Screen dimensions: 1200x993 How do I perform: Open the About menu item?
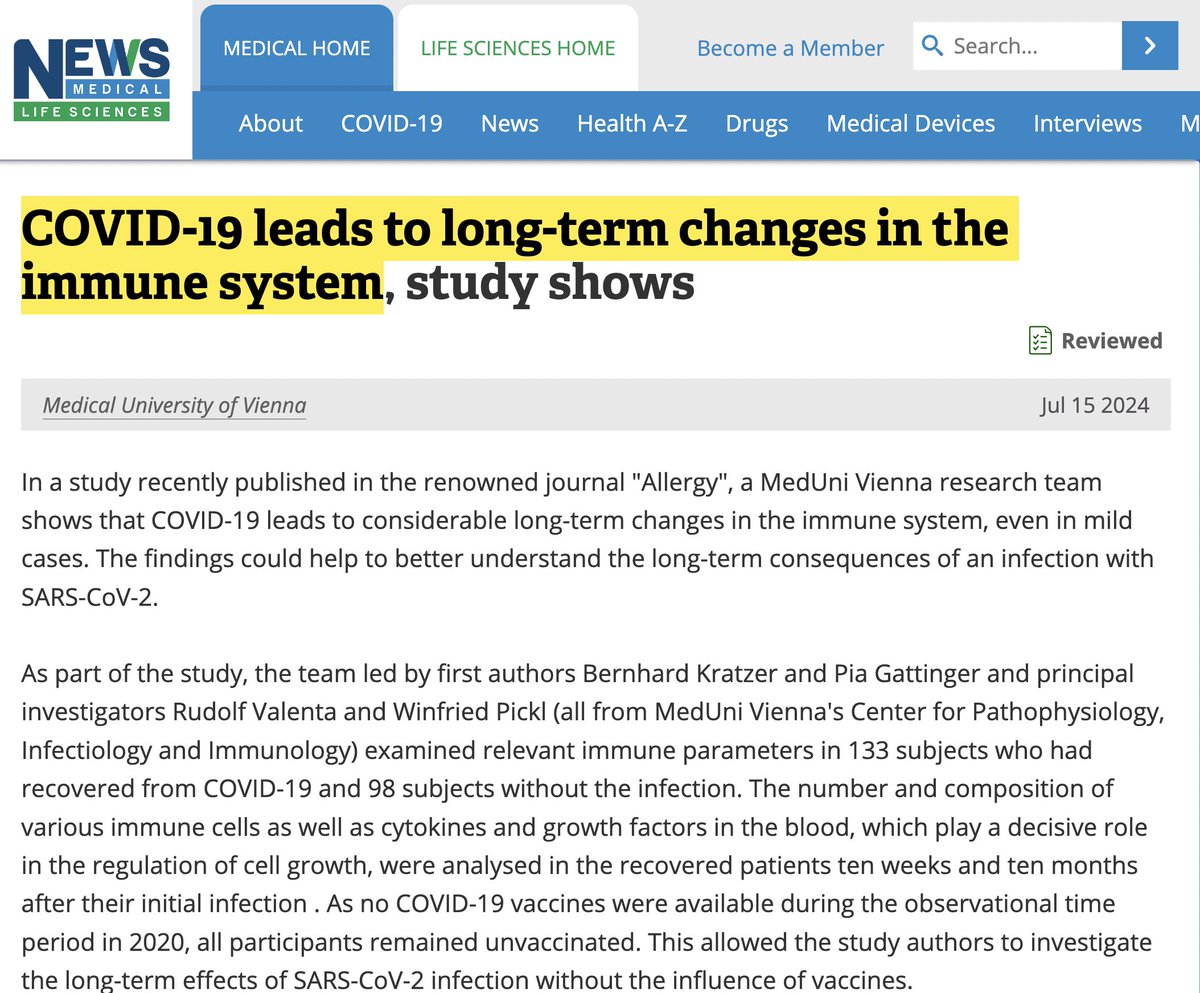click(270, 124)
